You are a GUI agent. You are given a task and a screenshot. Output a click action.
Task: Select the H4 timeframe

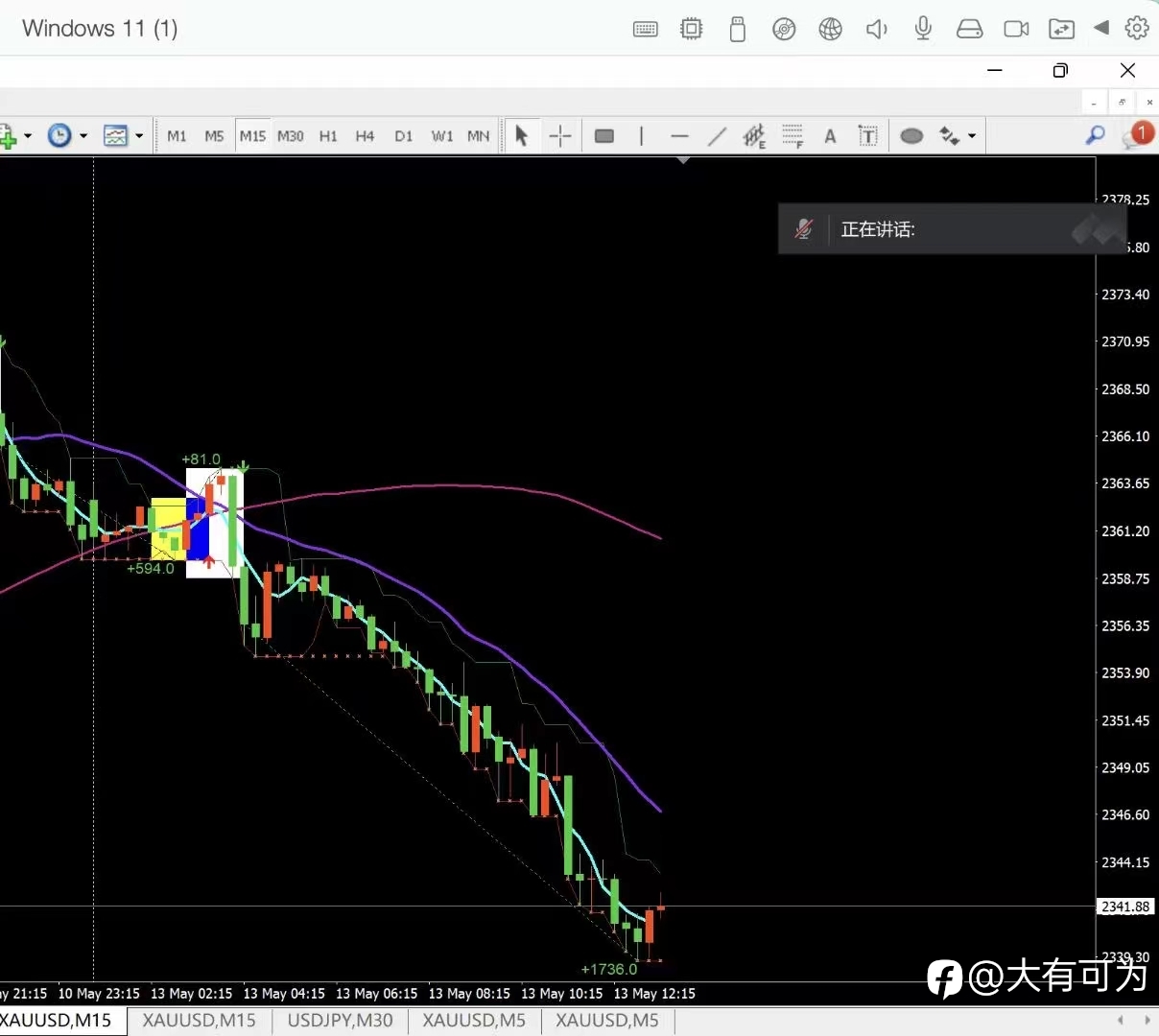[x=365, y=136]
